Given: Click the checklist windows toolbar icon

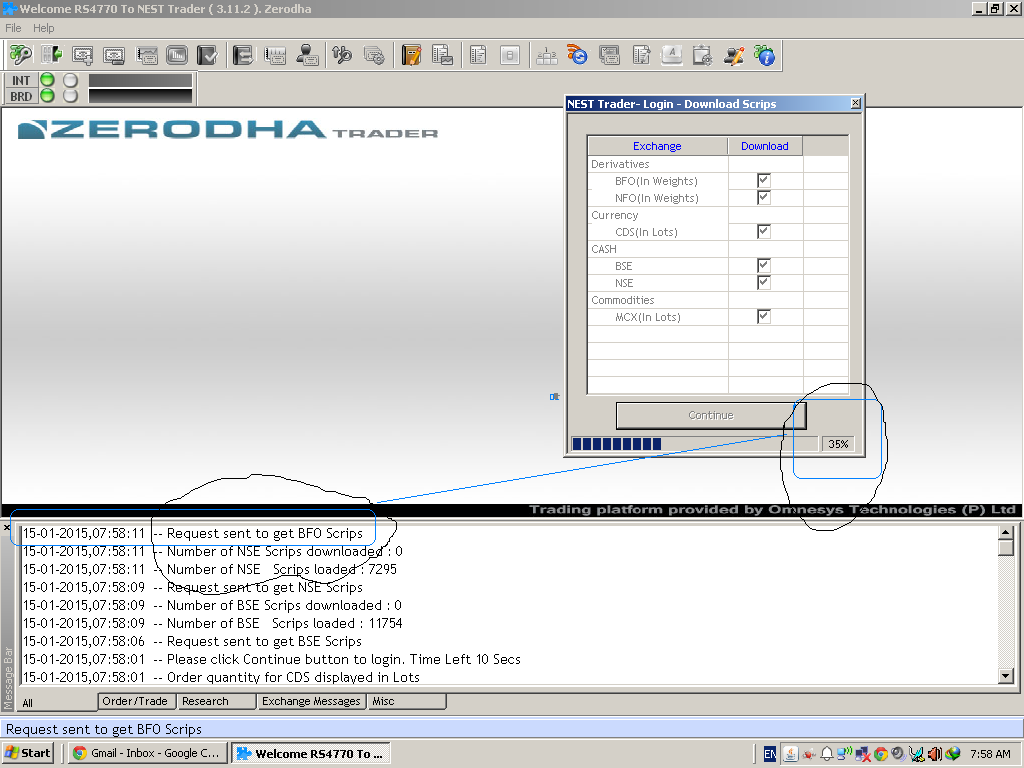Looking at the screenshot, I should point(609,56).
